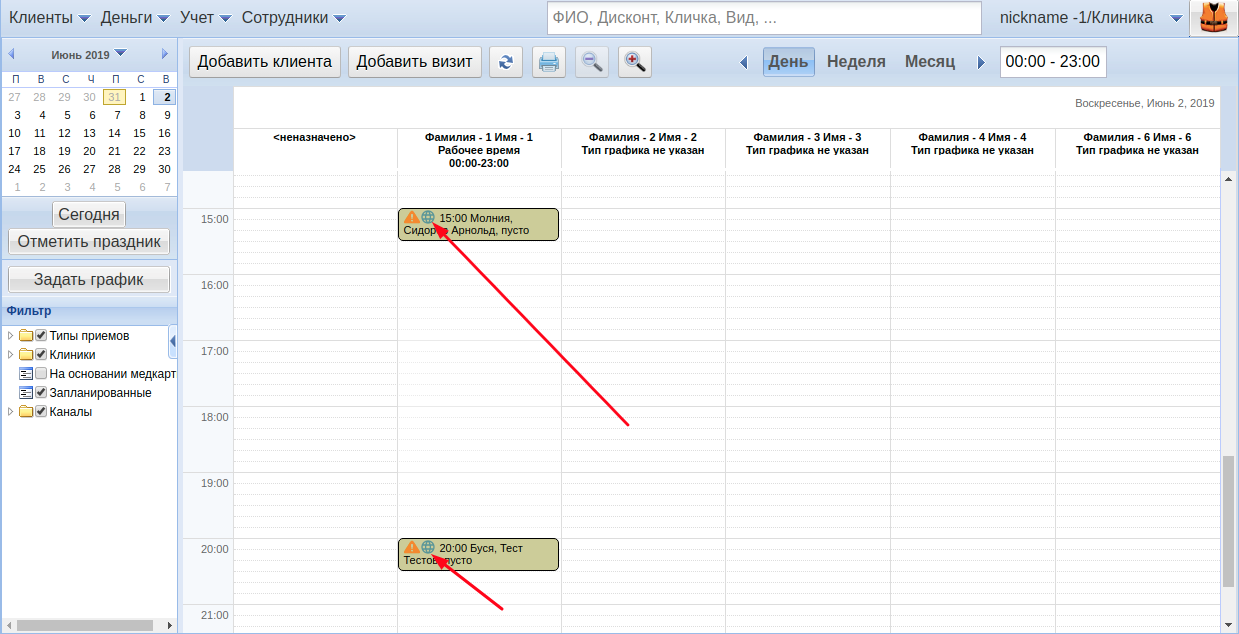Click the zoom out magnifier icon
The image size is (1239, 634).
pyautogui.click(x=592, y=62)
